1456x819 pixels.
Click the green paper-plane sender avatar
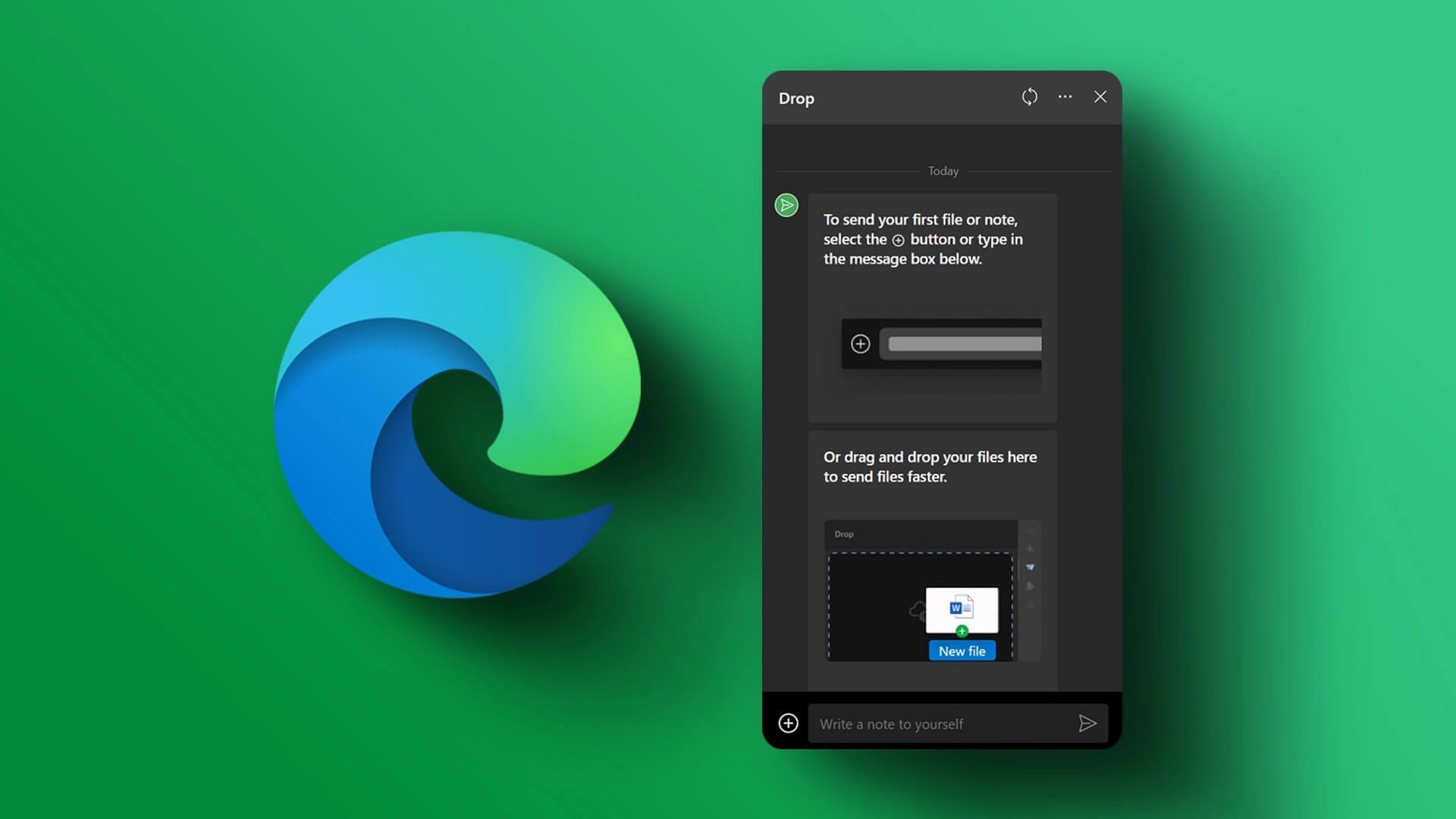786,206
